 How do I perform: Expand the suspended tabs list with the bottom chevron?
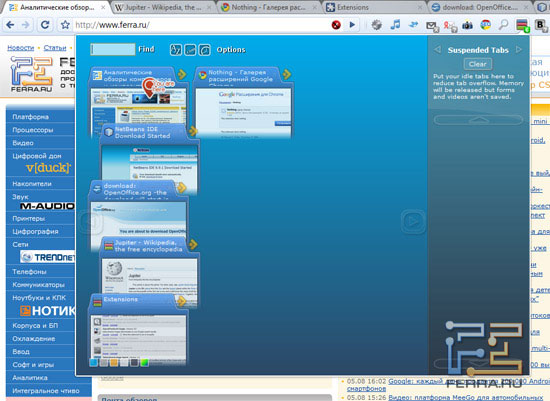[479, 364]
